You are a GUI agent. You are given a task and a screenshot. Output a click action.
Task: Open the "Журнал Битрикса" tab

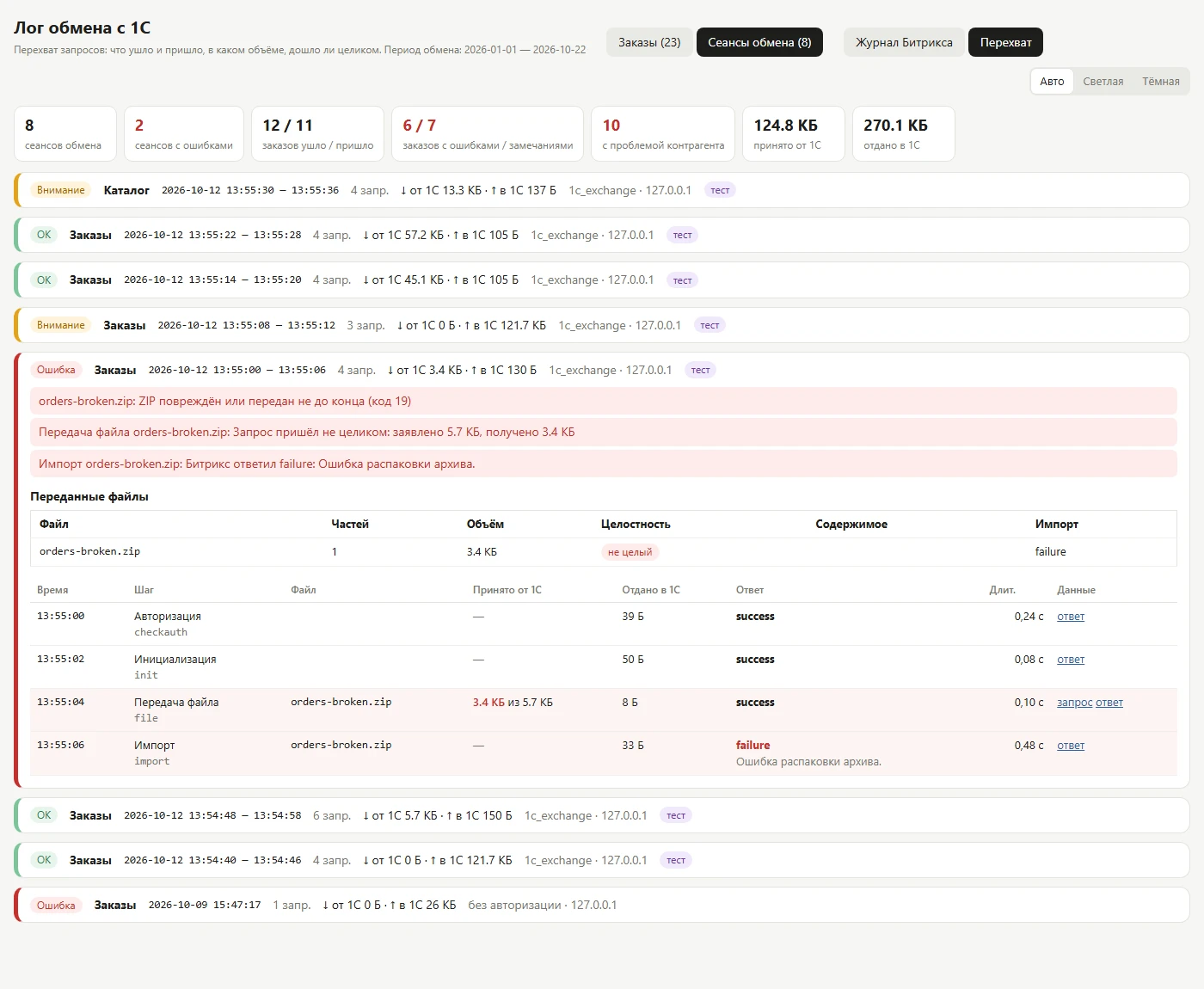click(904, 42)
